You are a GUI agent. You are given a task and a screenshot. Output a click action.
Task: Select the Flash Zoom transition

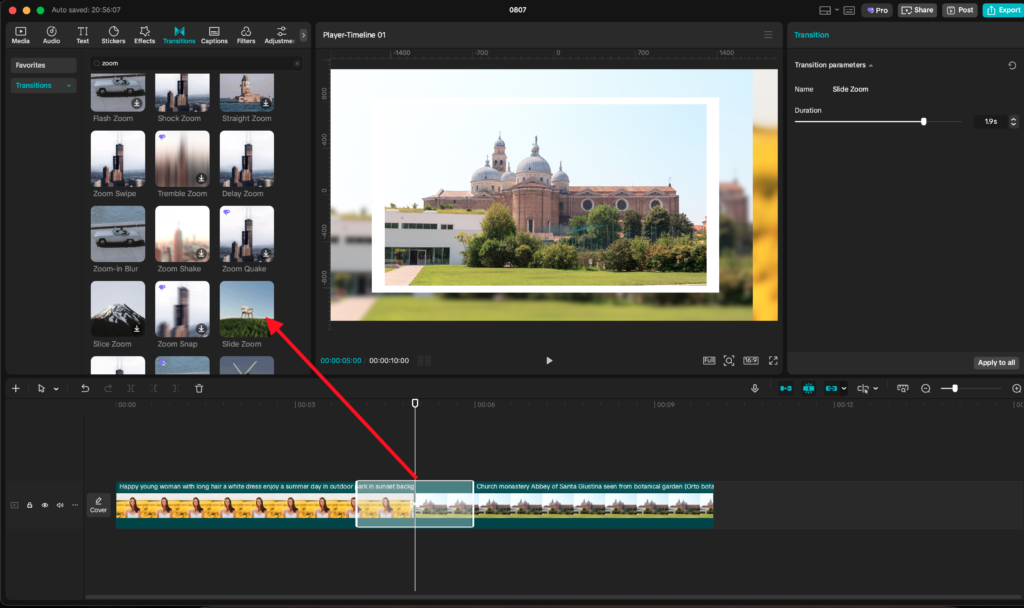point(118,92)
